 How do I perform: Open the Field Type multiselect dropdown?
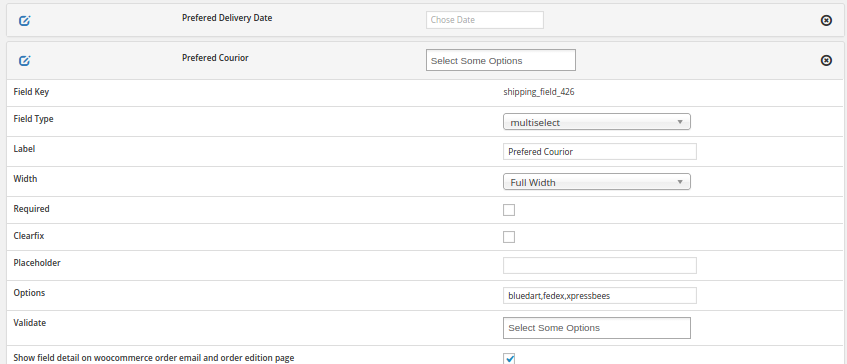596,122
